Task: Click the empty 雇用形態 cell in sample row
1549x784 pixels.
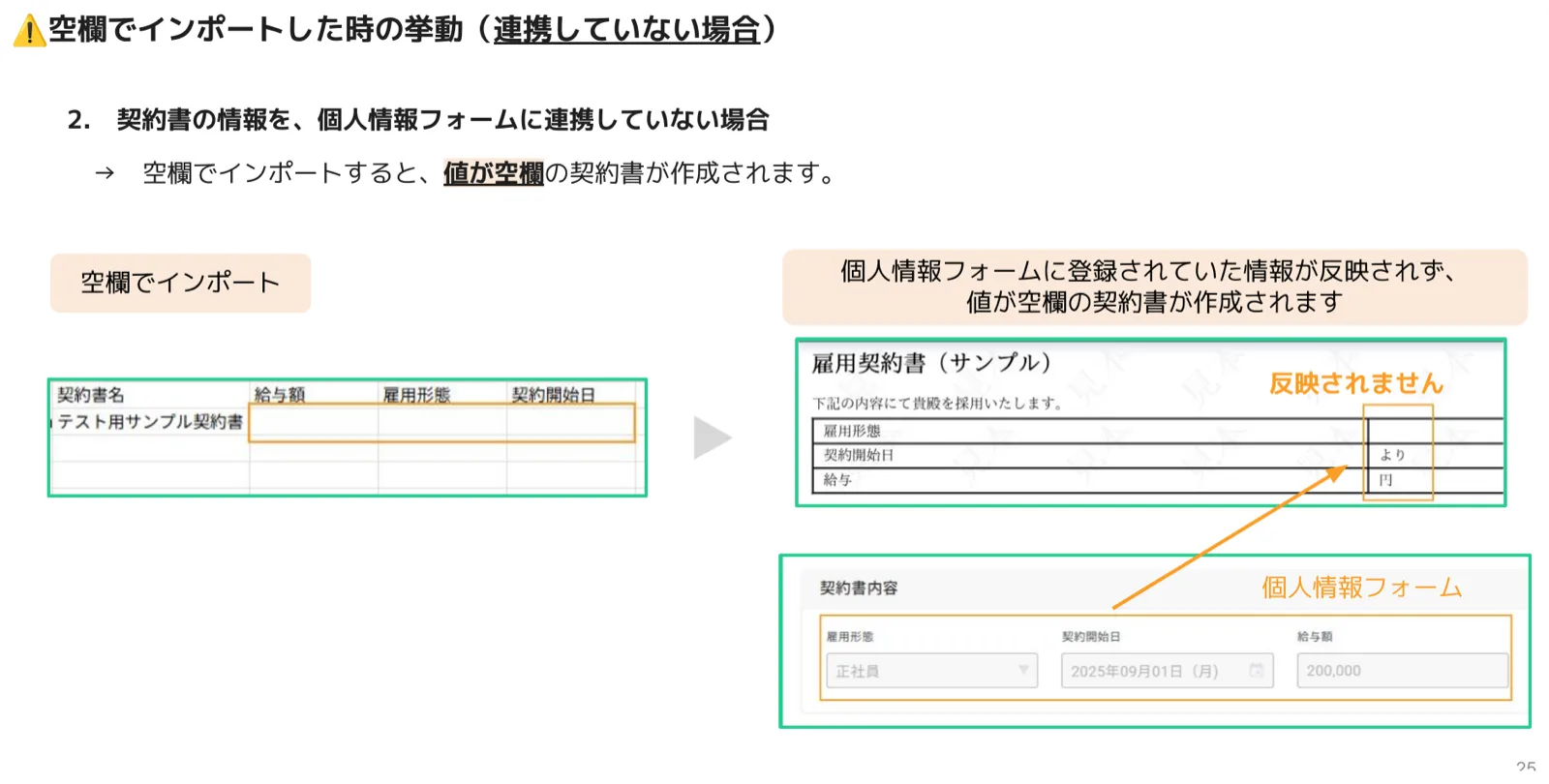Action: coord(442,423)
